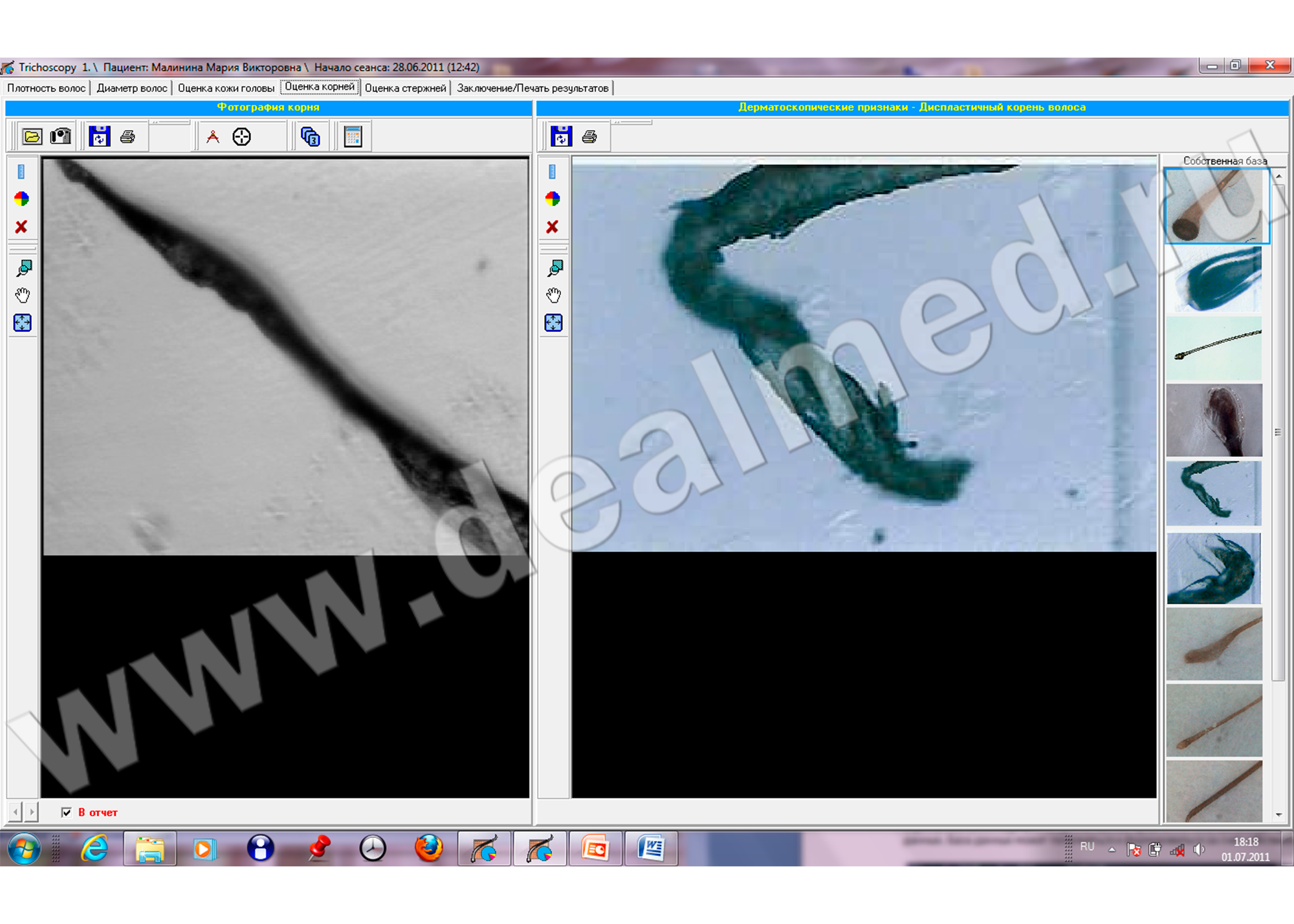
Task: Open image file in root photo toolbar
Action: (32, 137)
